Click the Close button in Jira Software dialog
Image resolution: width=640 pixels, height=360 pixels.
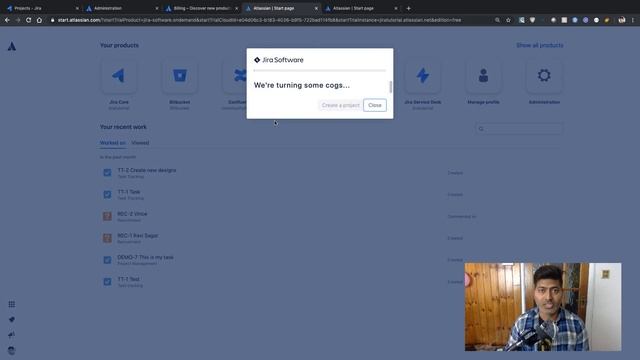pyautogui.click(x=375, y=105)
